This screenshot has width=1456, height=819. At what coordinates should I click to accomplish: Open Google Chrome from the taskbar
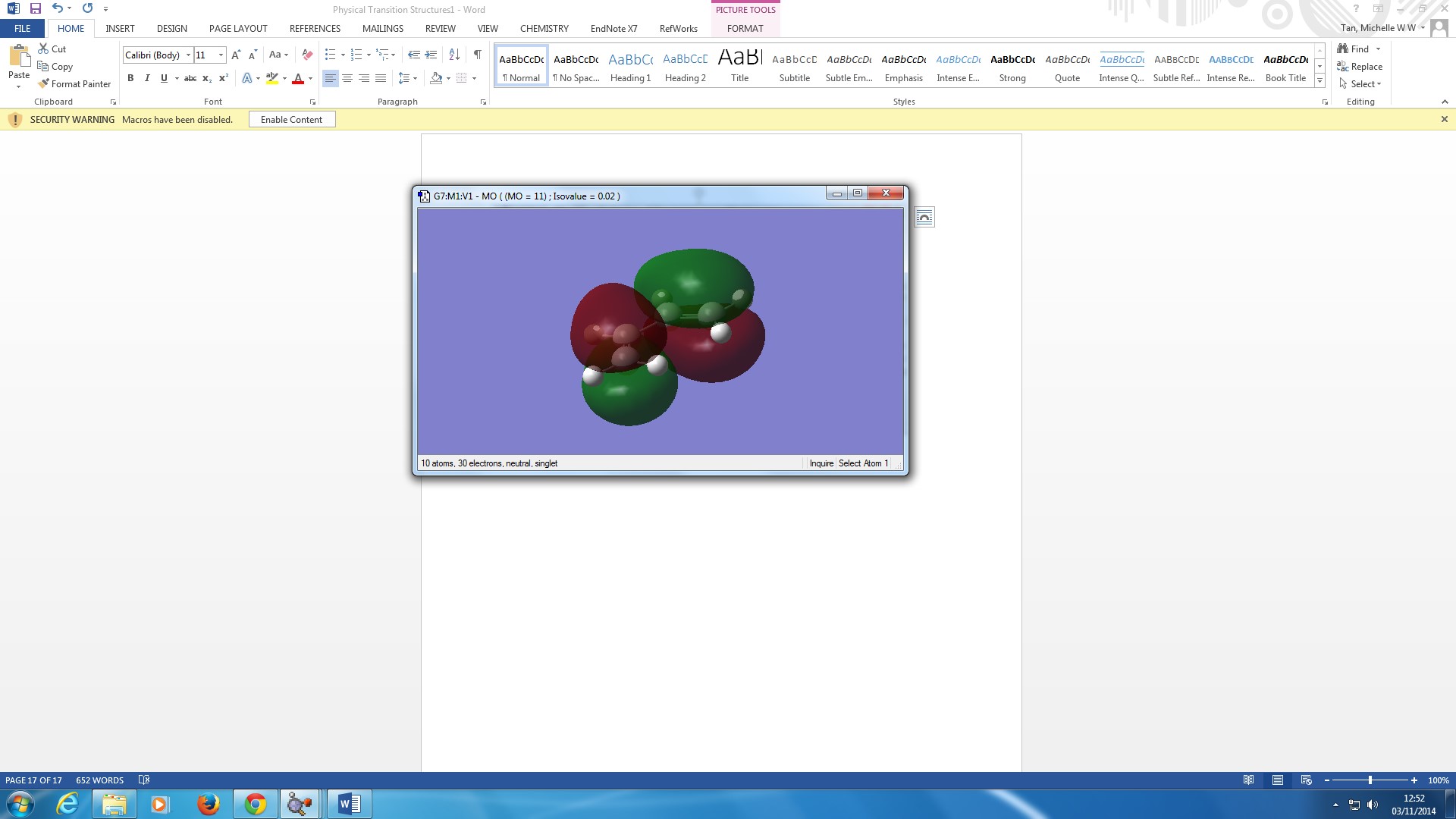point(256,804)
